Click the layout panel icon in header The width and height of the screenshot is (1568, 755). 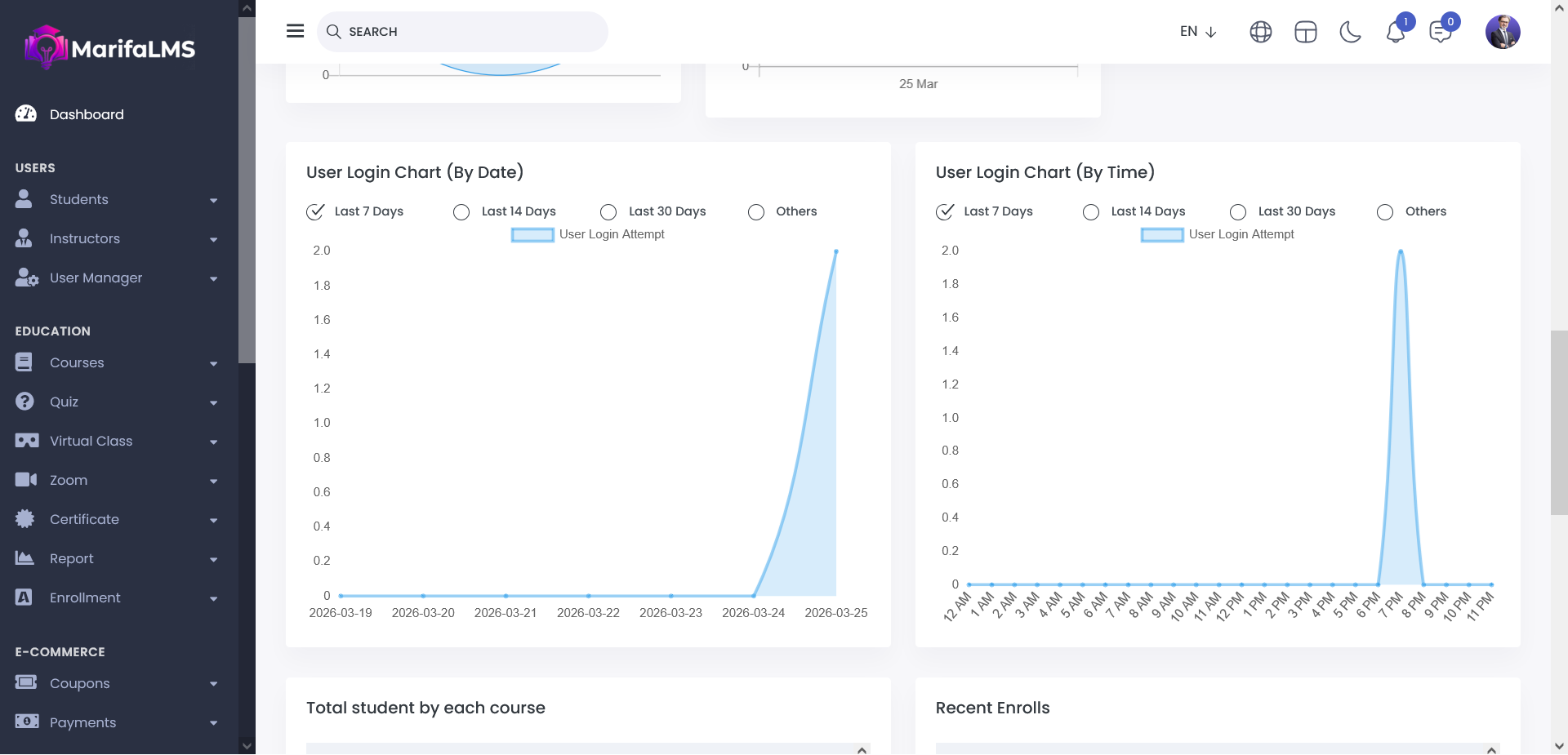click(x=1305, y=32)
